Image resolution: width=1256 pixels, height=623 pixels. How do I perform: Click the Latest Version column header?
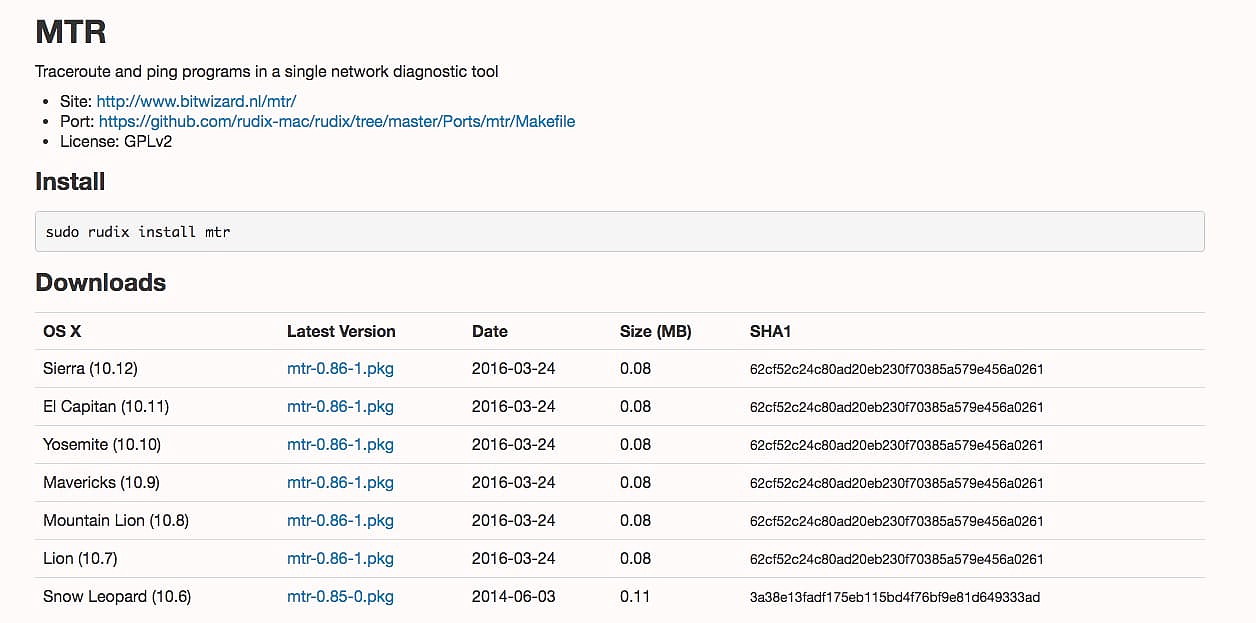click(341, 331)
